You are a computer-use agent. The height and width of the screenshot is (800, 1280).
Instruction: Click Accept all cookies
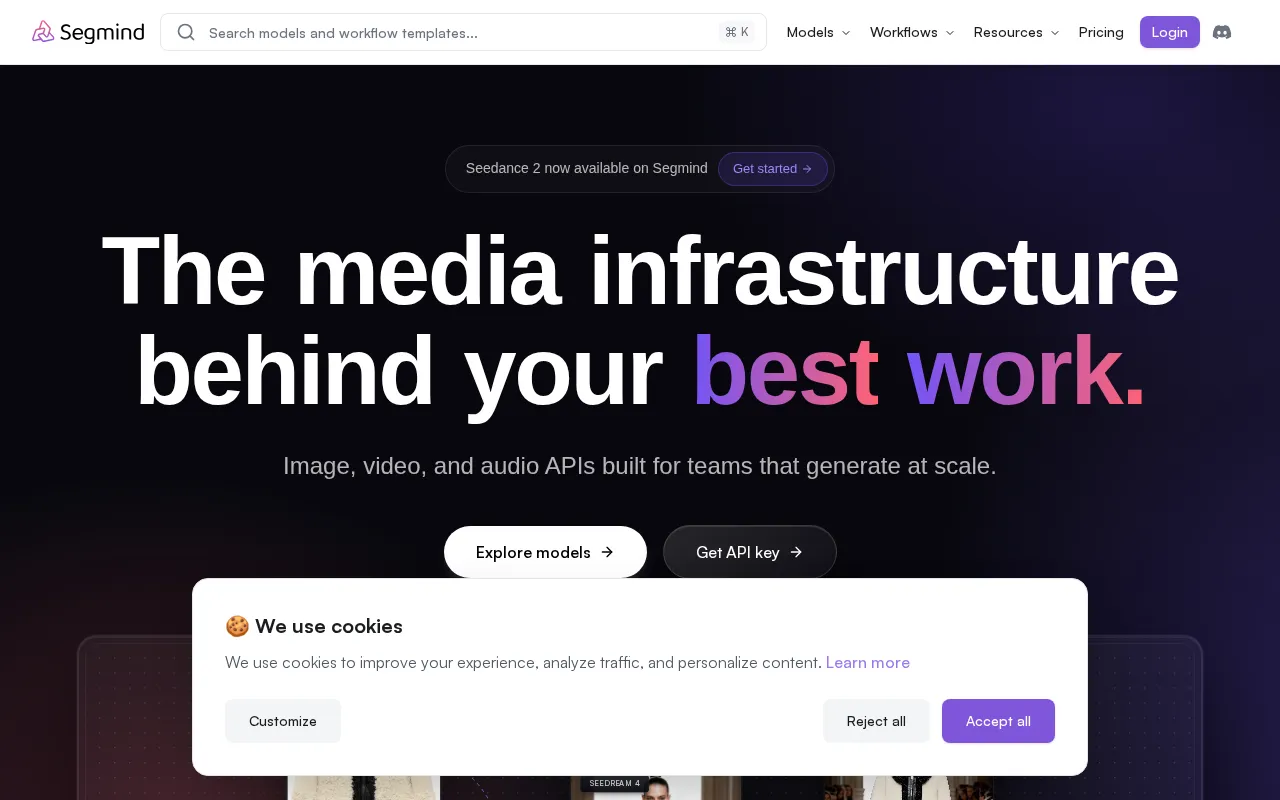coord(998,721)
